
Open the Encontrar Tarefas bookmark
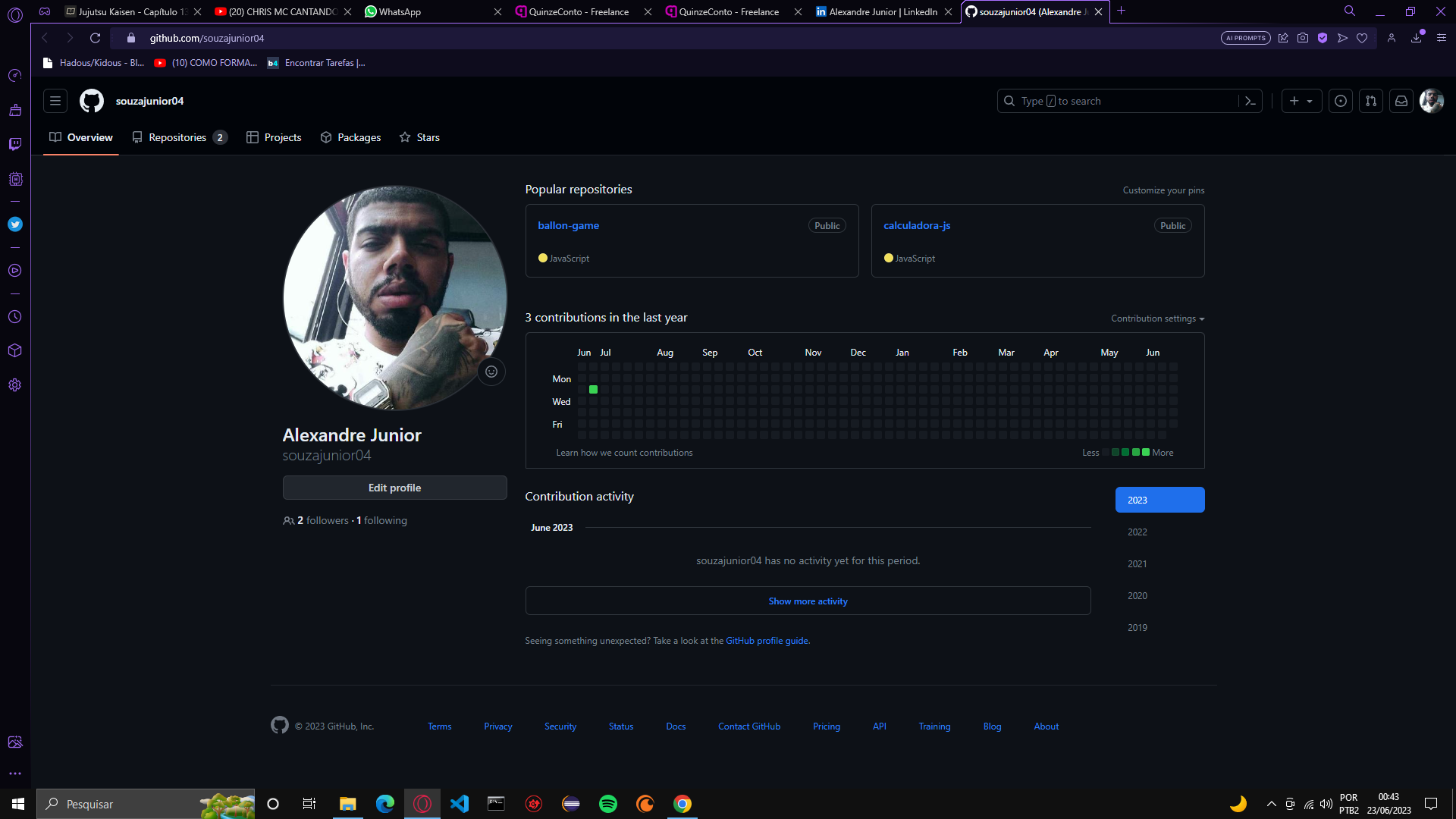pos(316,63)
